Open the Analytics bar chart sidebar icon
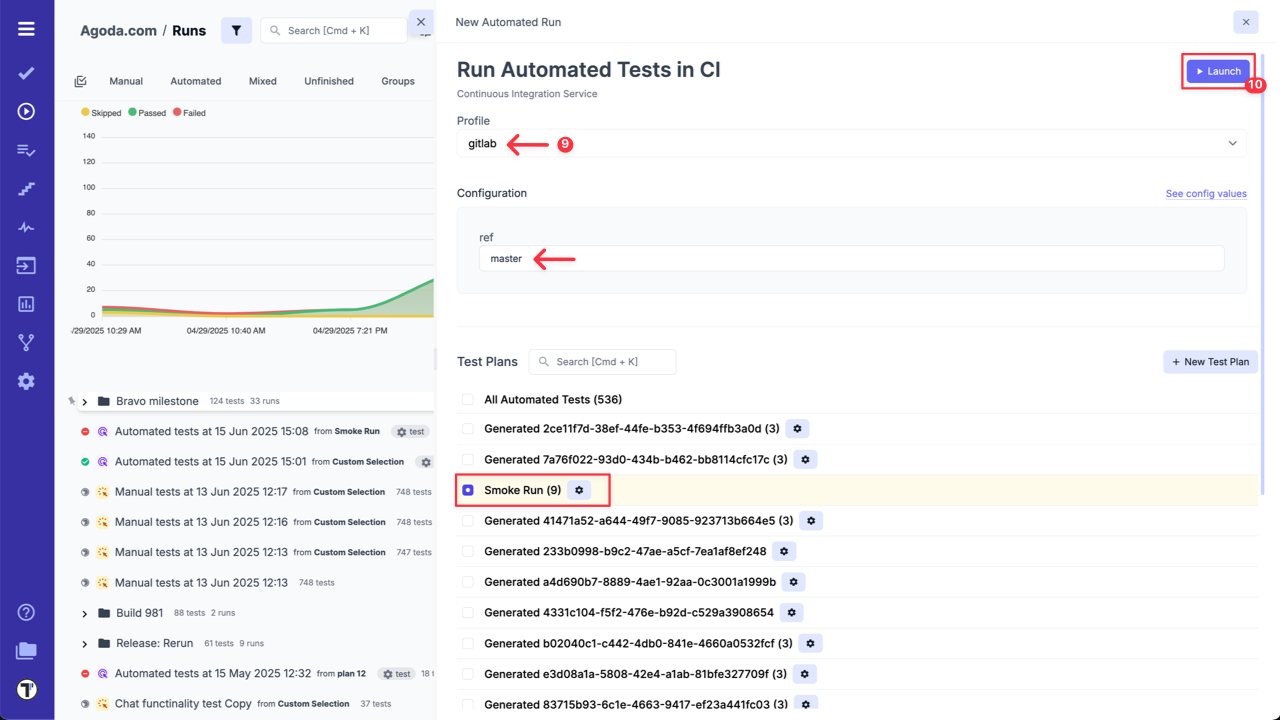Screen dimensions: 1280x720 (x=26, y=303)
